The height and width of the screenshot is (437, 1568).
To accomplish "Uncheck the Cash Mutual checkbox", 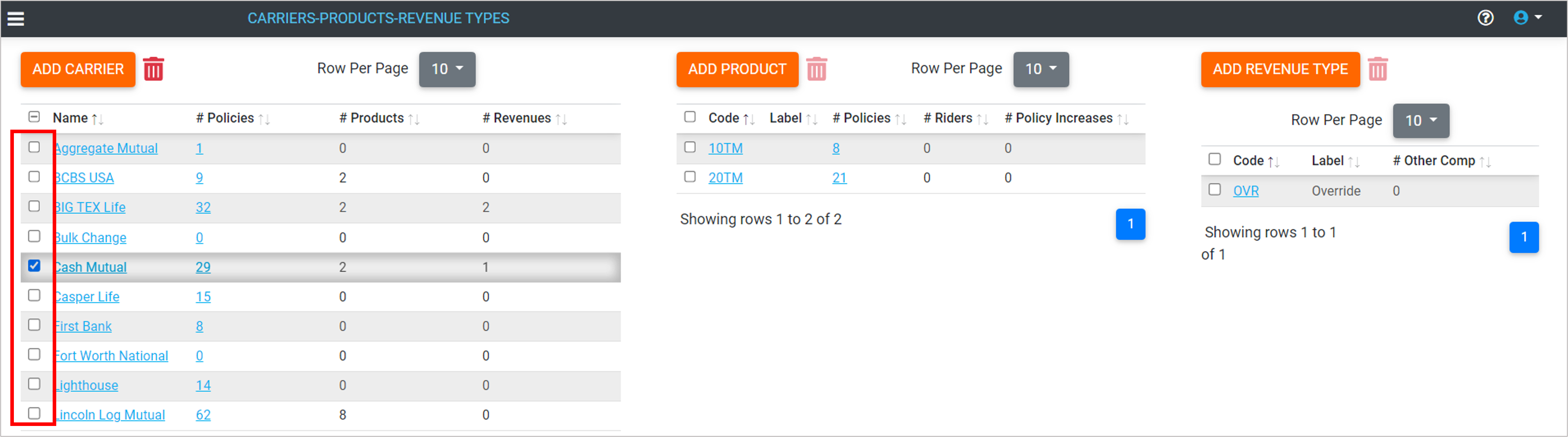I will (x=34, y=266).
